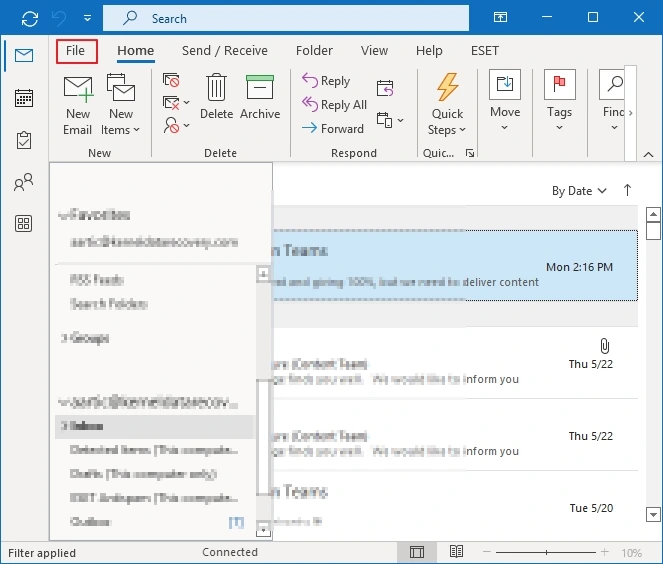Click the Reply All button
663x564 pixels.
pos(334,104)
